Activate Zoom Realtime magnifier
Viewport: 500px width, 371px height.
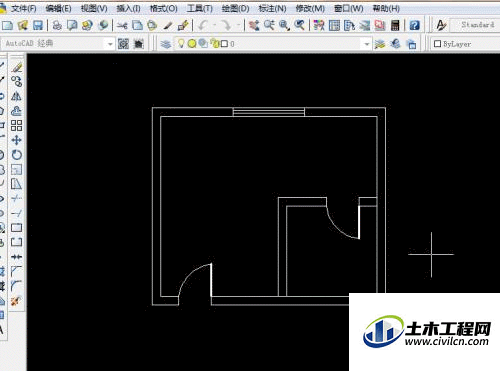point(269,25)
